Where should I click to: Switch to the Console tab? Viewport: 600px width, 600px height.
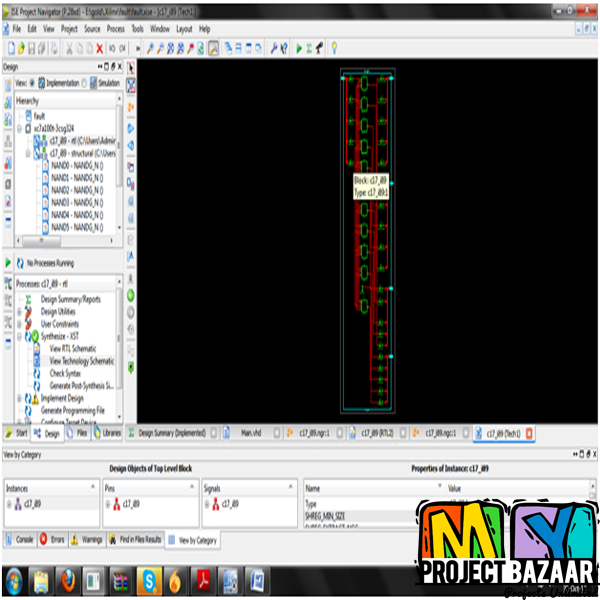[20, 540]
